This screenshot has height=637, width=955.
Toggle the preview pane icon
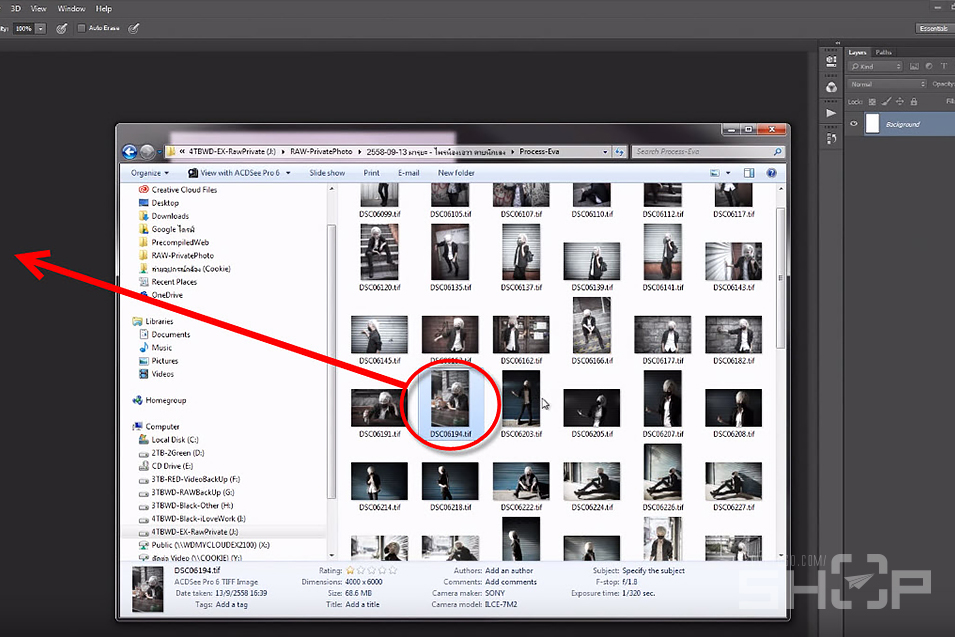749,173
